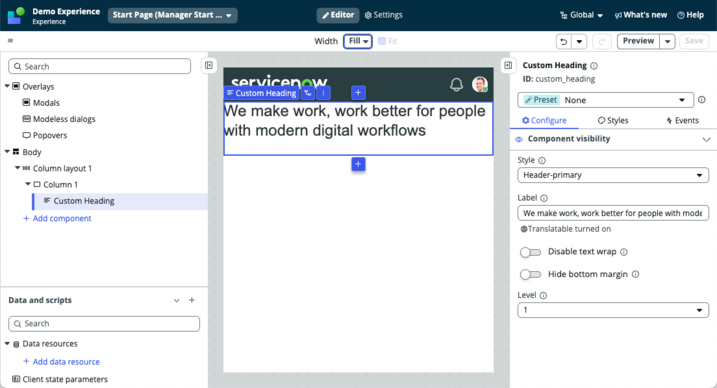This screenshot has height=388, width=717.
Task: Open the Level dropdown
Action: [613, 310]
